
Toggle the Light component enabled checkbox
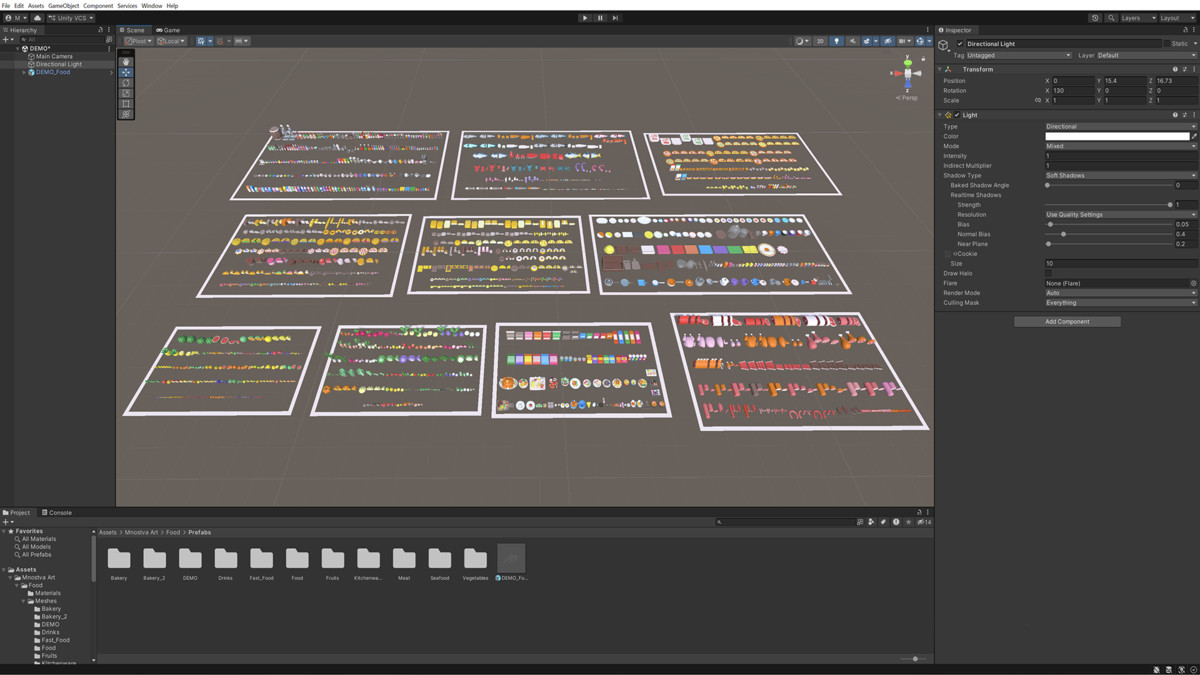click(x=957, y=115)
